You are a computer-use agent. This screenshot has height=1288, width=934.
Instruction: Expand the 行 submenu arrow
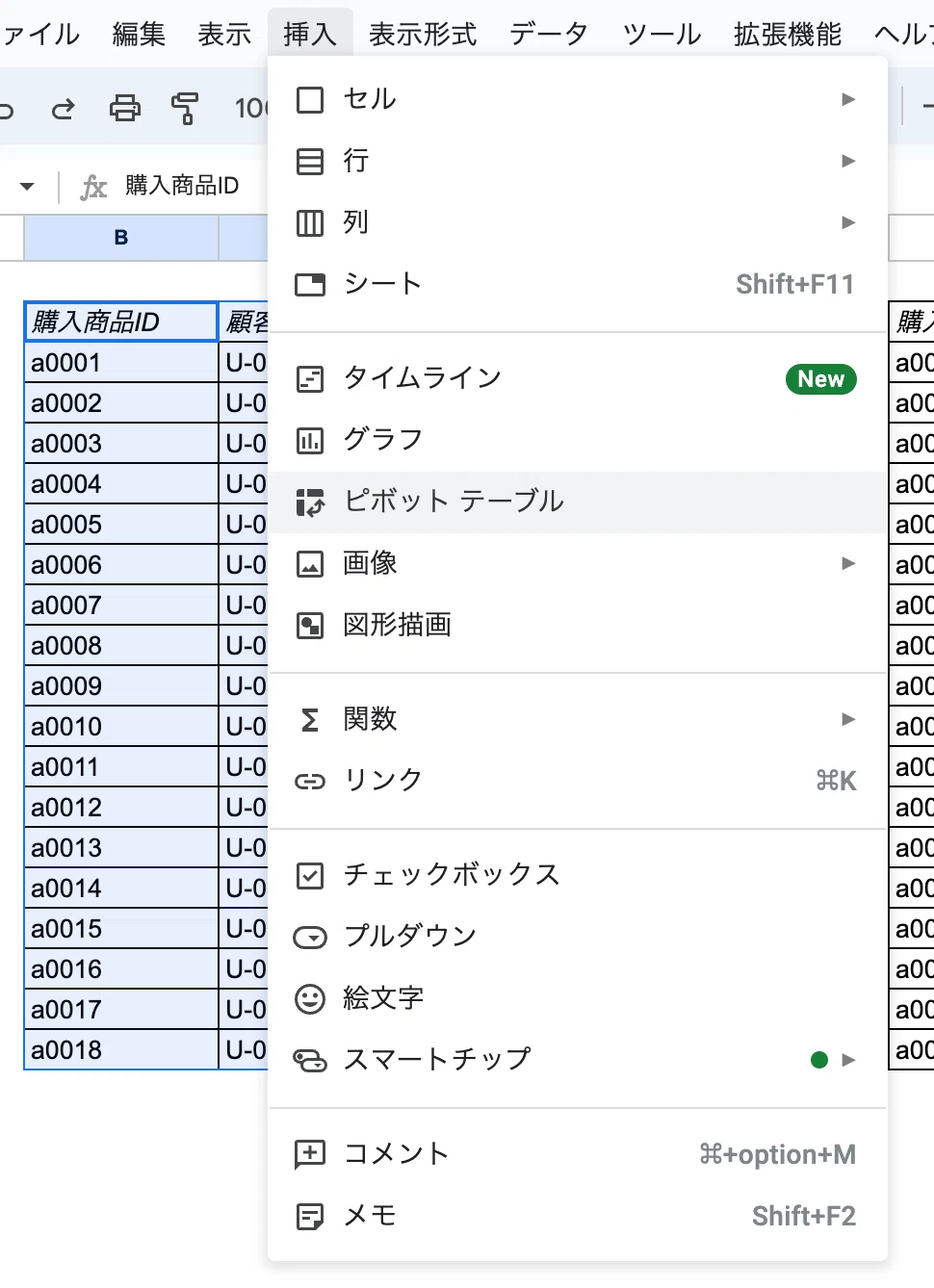[848, 161]
